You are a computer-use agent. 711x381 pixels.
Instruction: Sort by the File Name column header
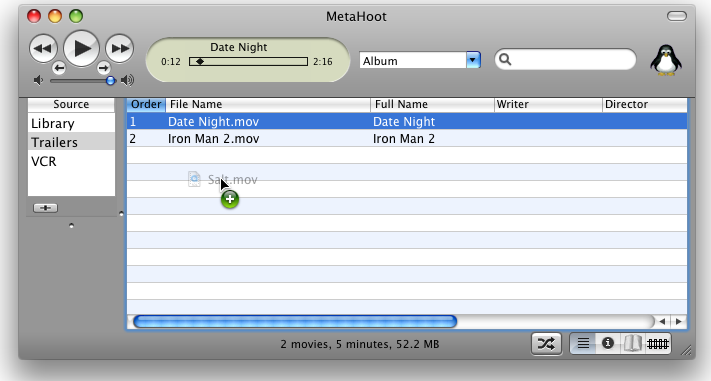click(x=268, y=104)
